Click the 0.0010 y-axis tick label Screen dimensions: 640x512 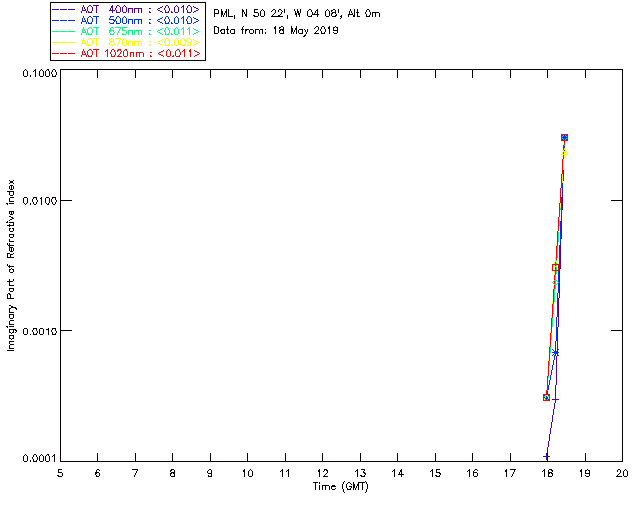click(x=39, y=331)
